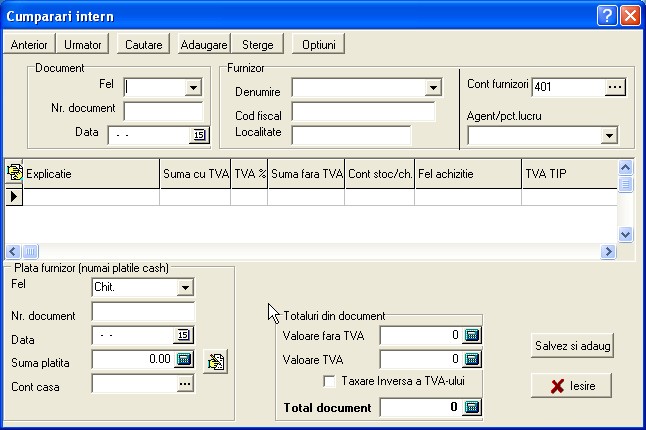Click the grid icon left of Explicatie header
The width and height of the screenshot is (646, 430).
[14, 173]
